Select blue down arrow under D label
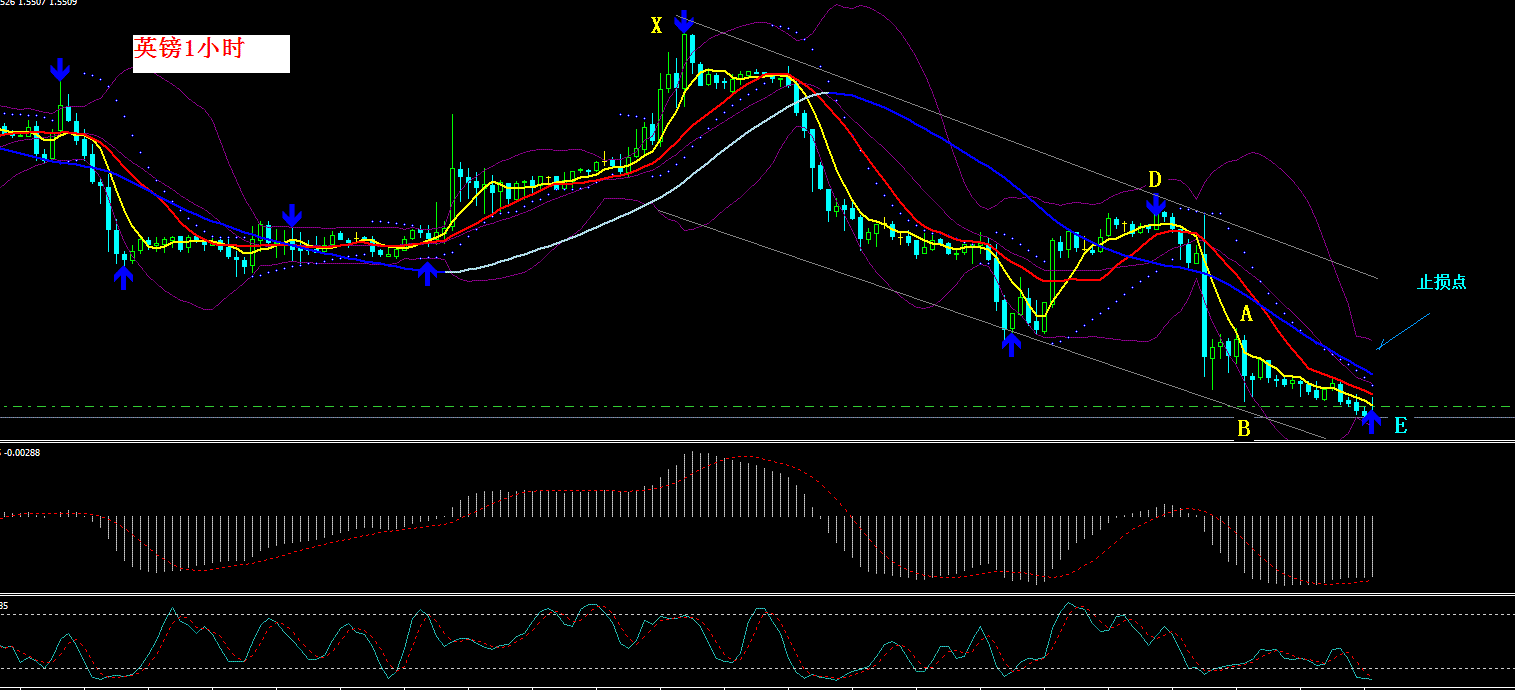Screen dimensions: 1515x690 (x=1156, y=207)
